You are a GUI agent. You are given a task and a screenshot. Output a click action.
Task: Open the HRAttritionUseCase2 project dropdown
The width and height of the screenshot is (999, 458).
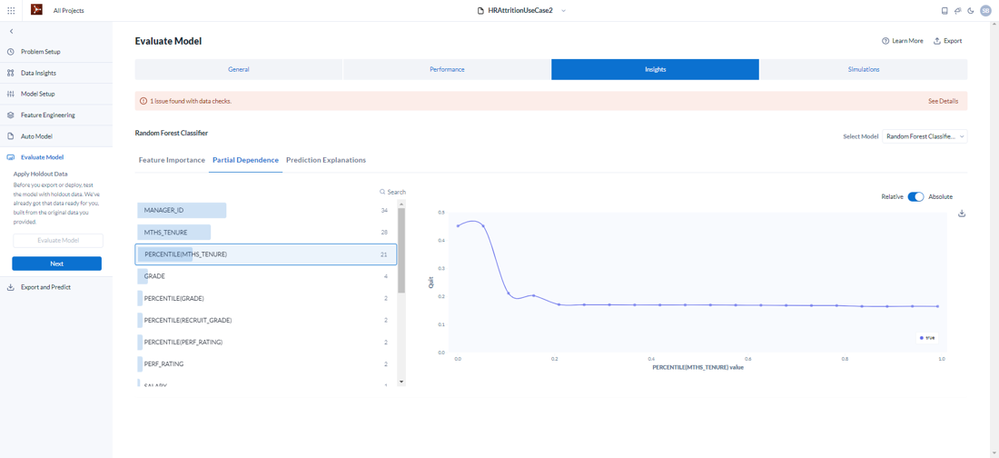[x=522, y=10]
